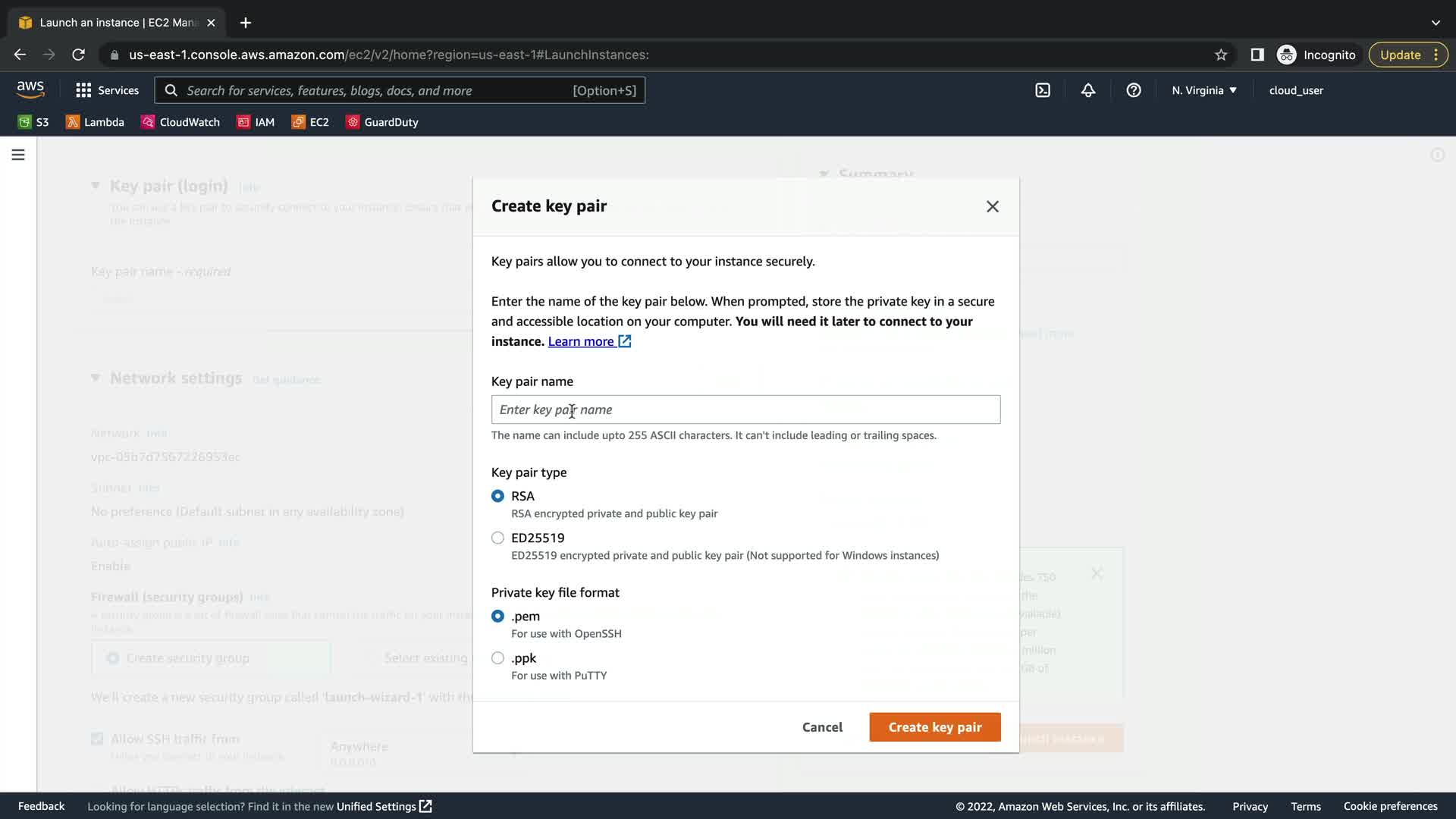The height and width of the screenshot is (819, 1456).
Task: Open the notifications bell icon
Action: (x=1088, y=90)
